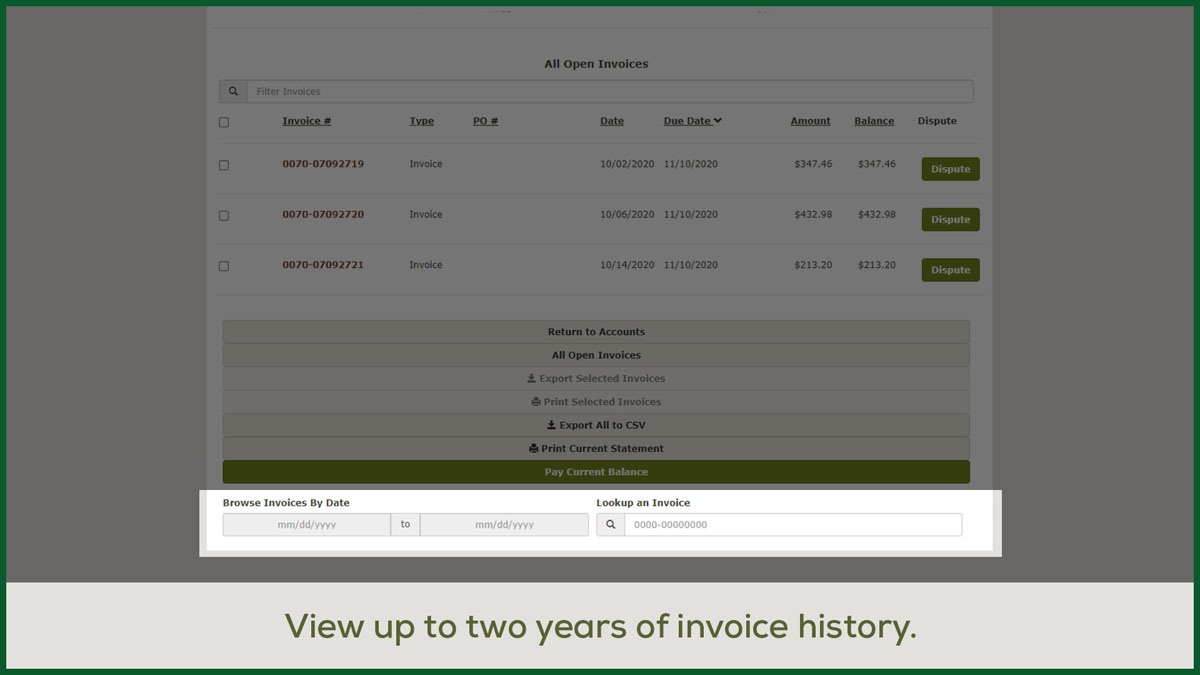Focus the Lookup an Invoice number field
Screen dimensions: 1200x675
point(792,525)
